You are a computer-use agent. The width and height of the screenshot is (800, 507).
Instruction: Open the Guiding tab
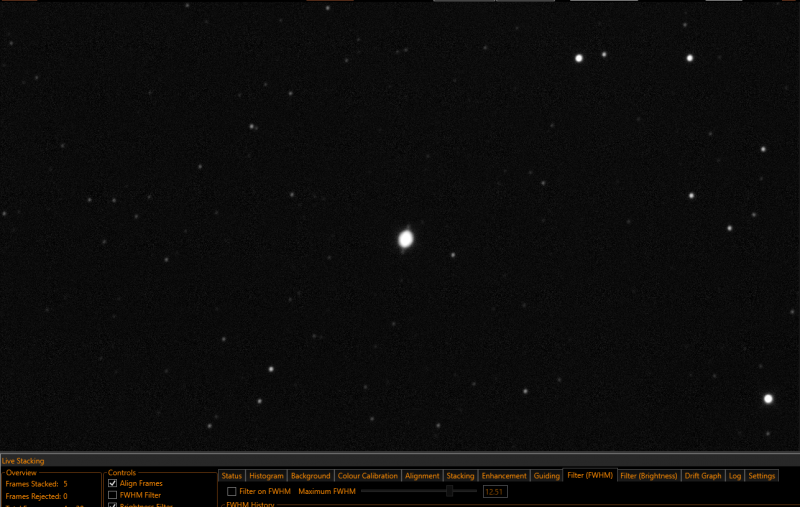tap(546, 476)
